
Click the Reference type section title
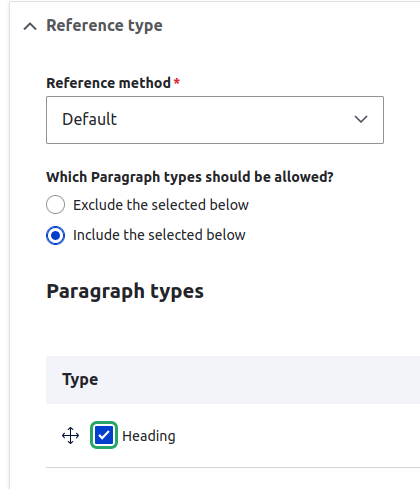click(x=104, y=26)
